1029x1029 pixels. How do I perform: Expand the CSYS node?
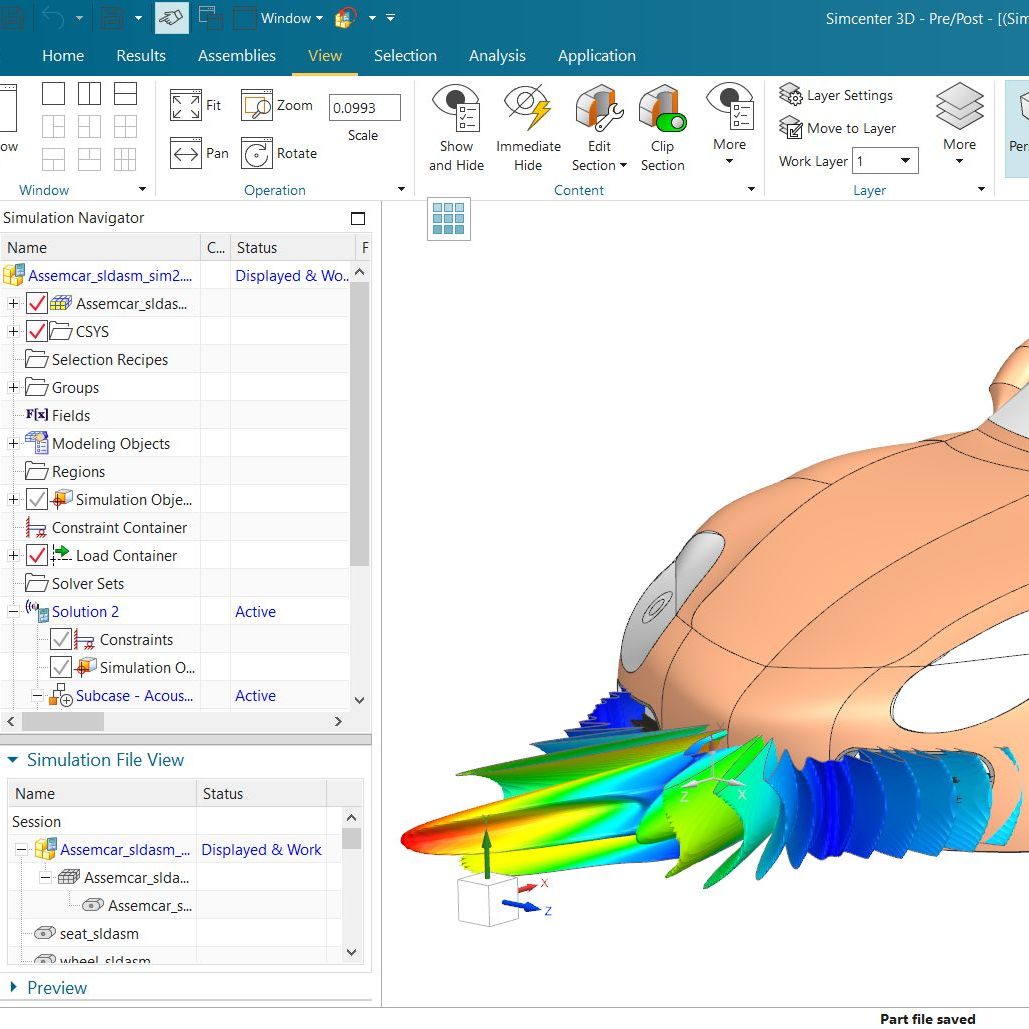[13, 331]
